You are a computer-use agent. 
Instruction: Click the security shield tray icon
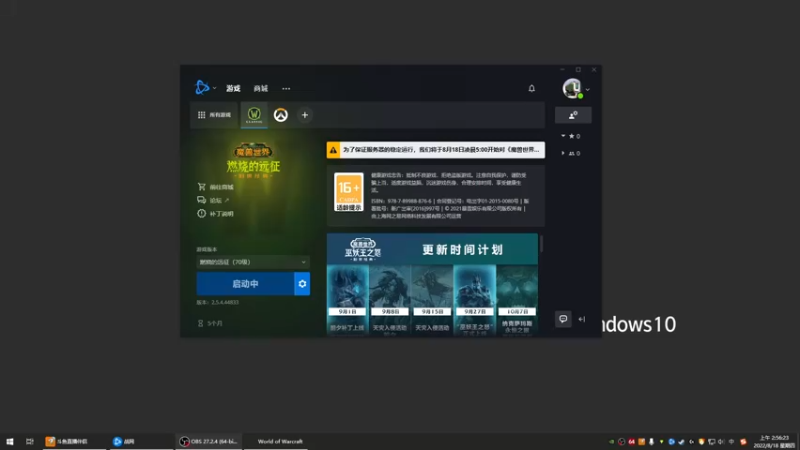(x=702, y=442)
